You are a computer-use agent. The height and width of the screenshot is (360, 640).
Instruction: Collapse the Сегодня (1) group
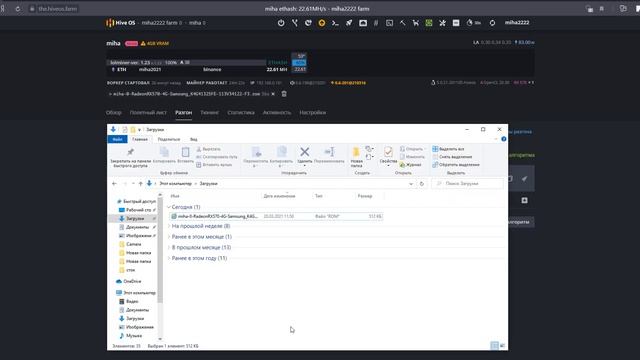169,207
